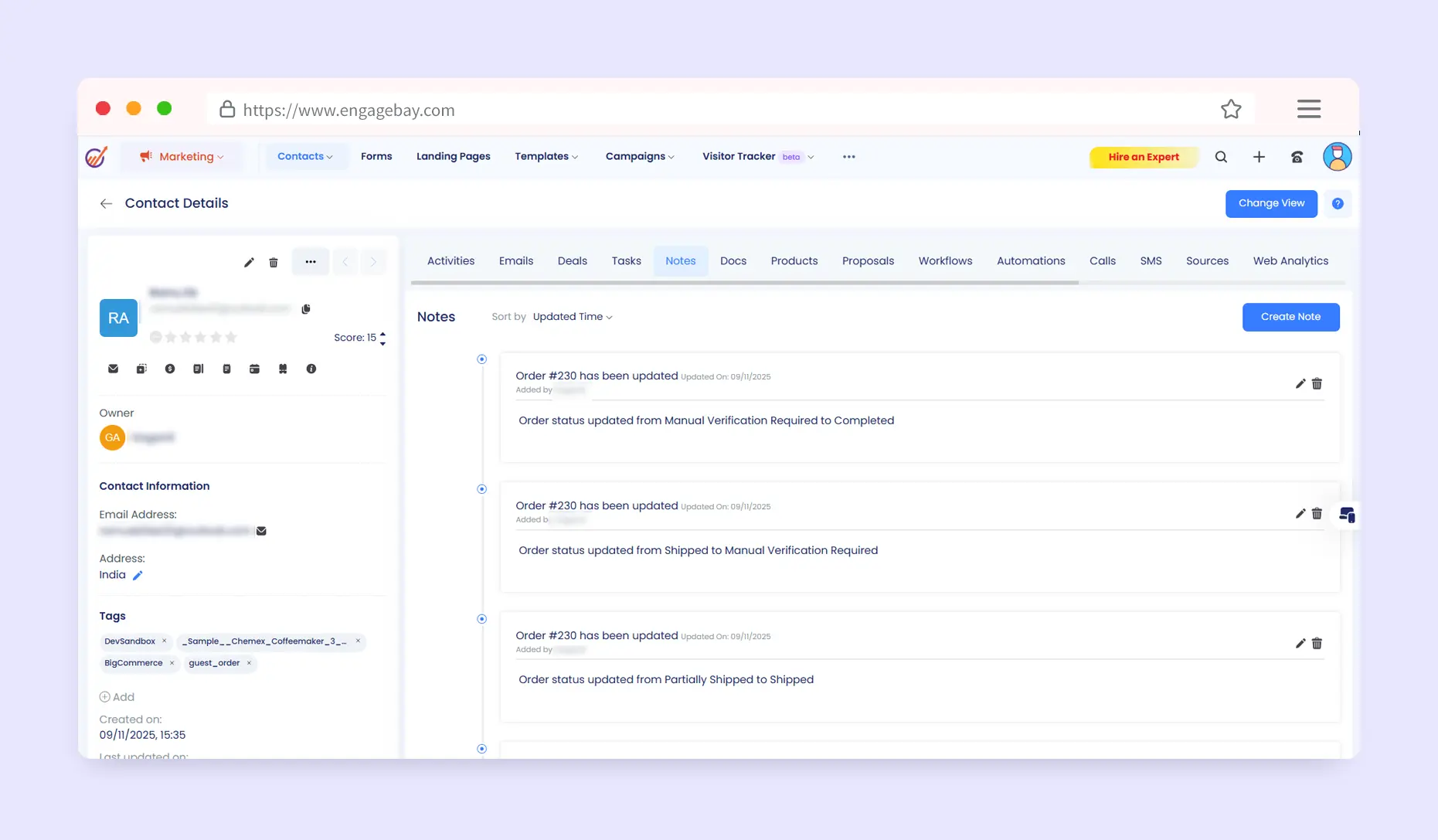Edit the first Order #230 note
This screenshot has width=1438, height=840.
[1300, 384]
